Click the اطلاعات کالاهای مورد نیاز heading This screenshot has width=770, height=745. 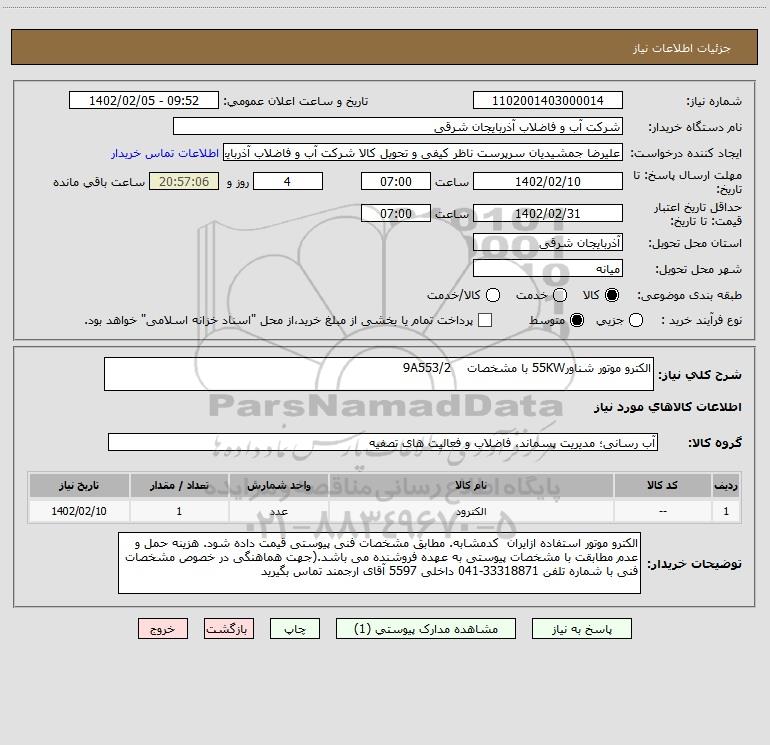(x=667, y=407)
